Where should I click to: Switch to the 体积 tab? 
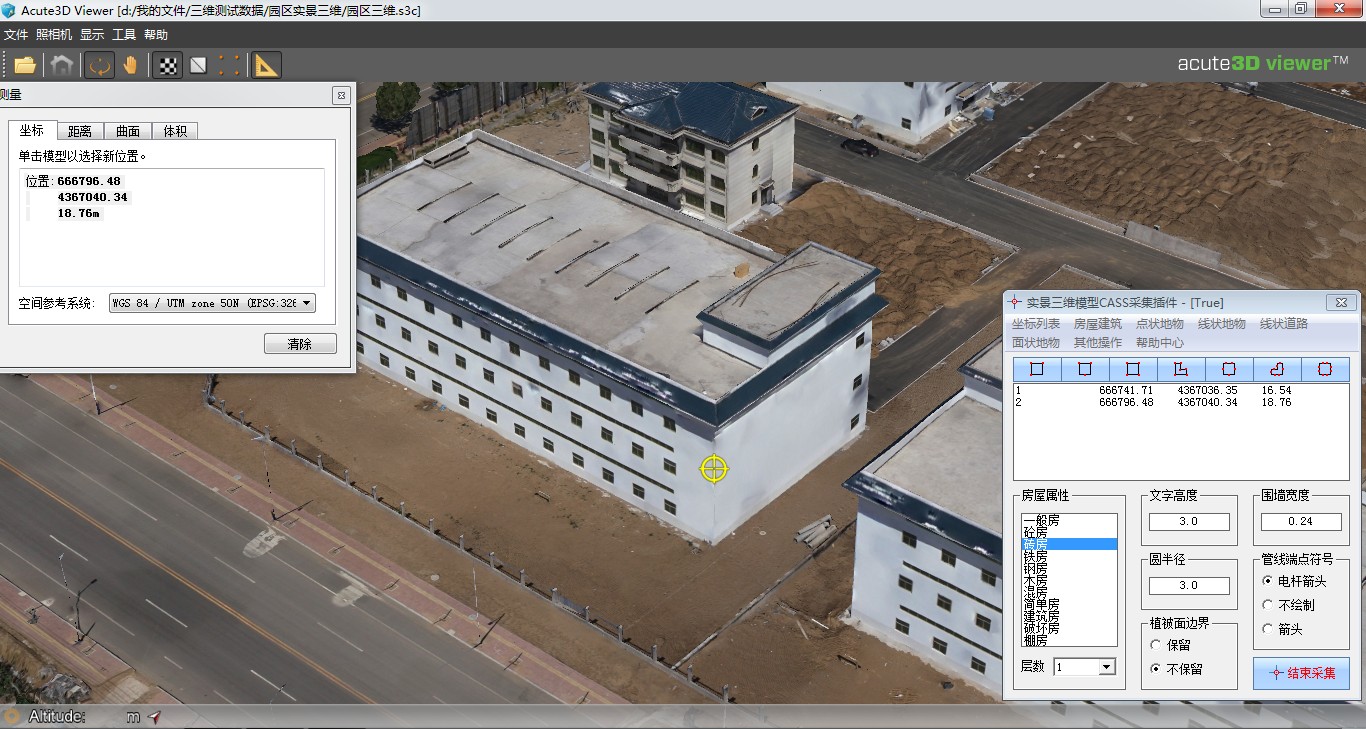click(175, 131)
